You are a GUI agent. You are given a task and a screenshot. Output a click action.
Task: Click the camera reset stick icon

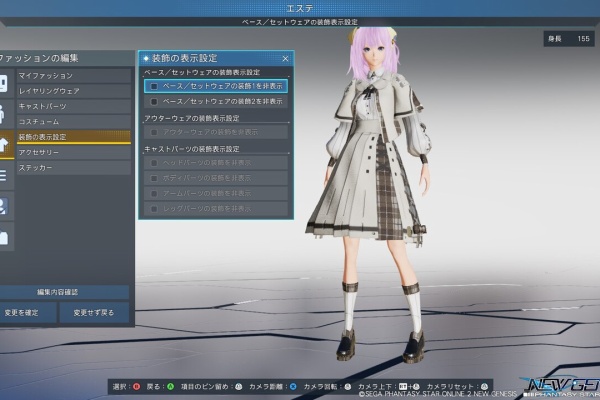(484, 387)
